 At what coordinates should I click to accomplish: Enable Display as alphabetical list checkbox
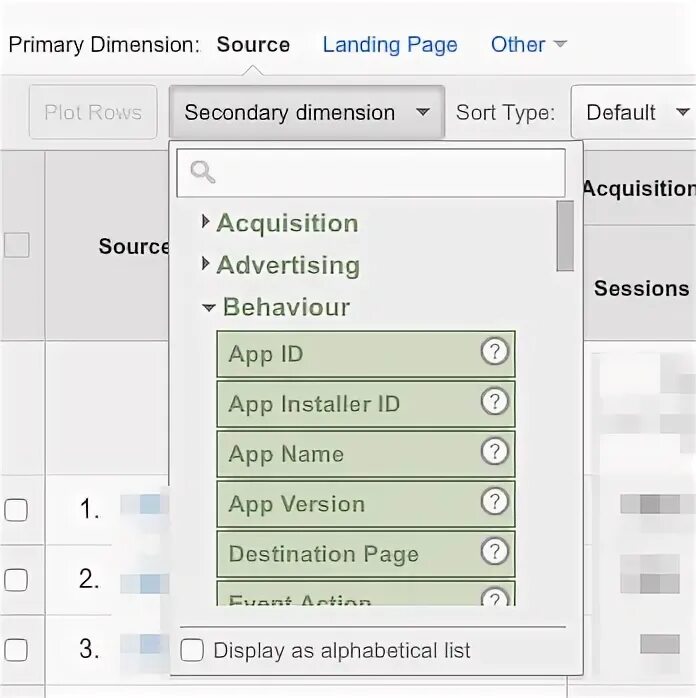pyautogui.click(x=192, y=650)
